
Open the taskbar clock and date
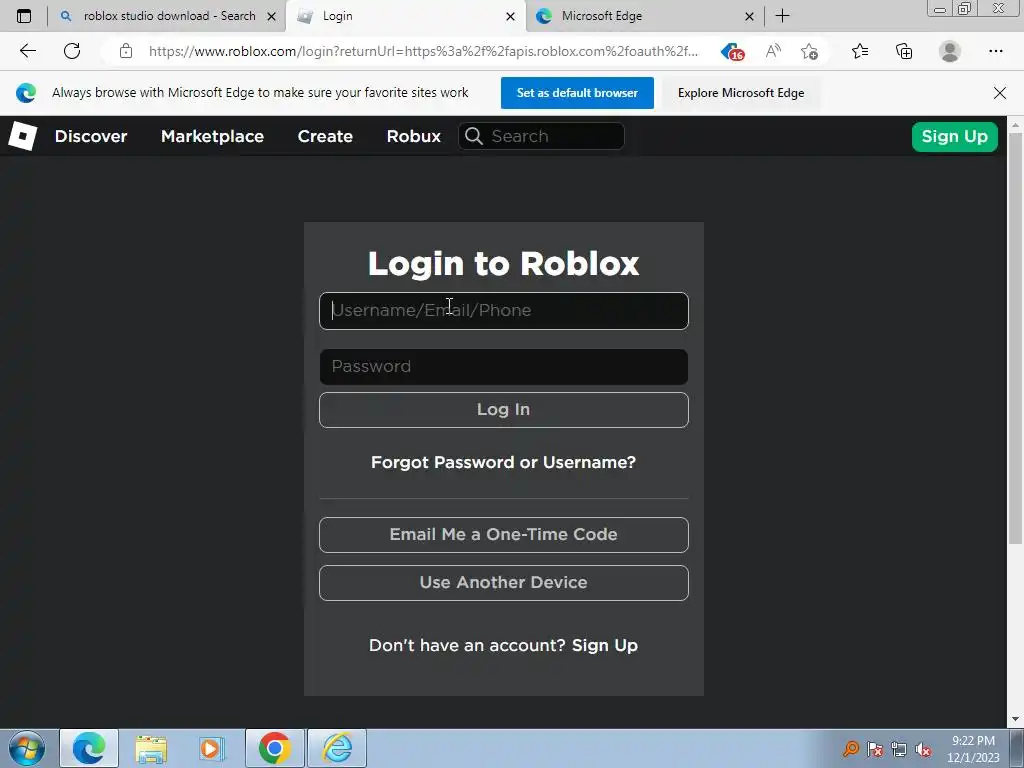973,749
